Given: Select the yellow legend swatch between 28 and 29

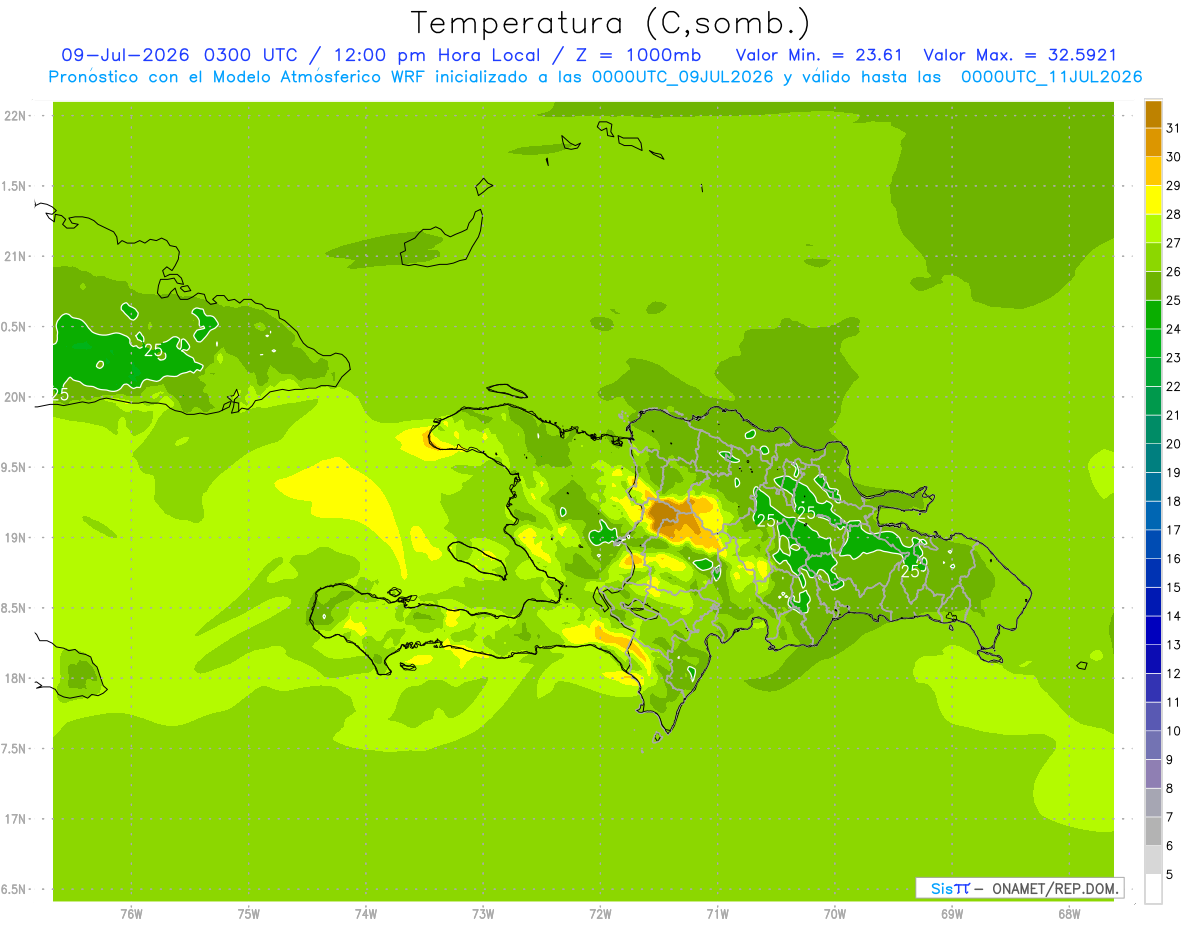Looking at the screenshot, I should point(1153,200).
